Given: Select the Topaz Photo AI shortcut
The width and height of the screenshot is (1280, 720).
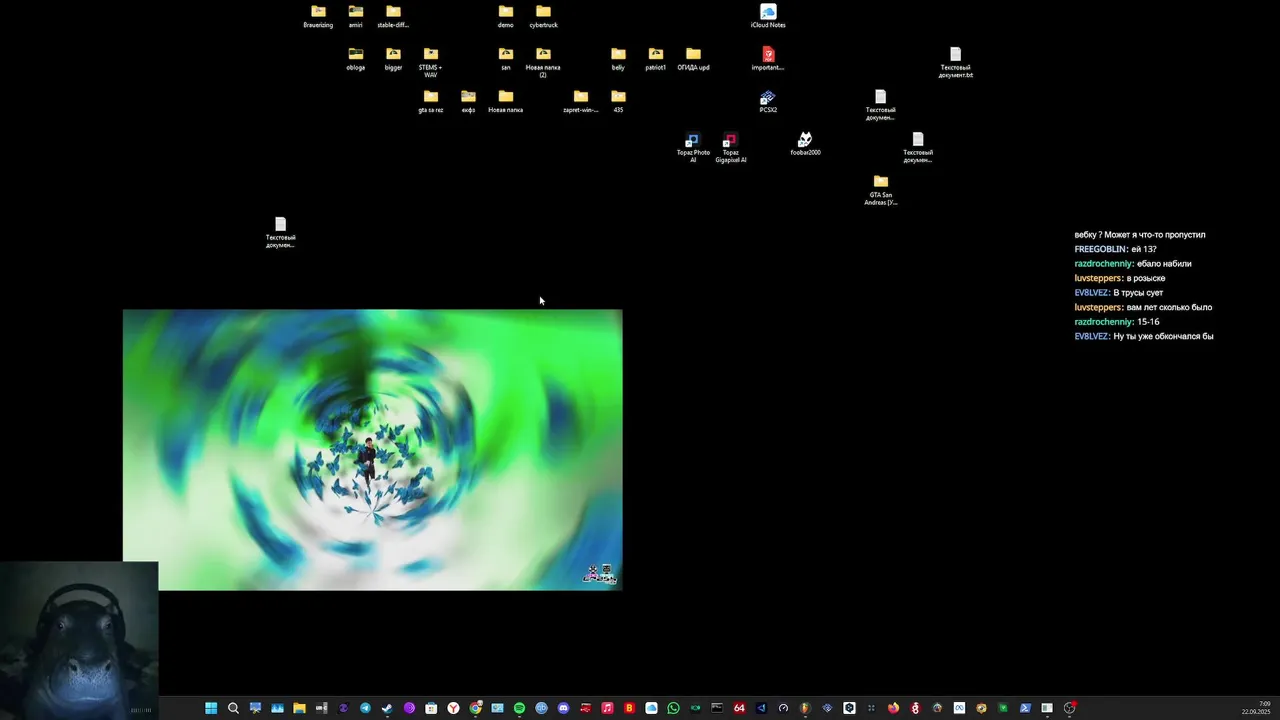Looking at the screenshot, I should pyautogui.click(x=693, y=148).
